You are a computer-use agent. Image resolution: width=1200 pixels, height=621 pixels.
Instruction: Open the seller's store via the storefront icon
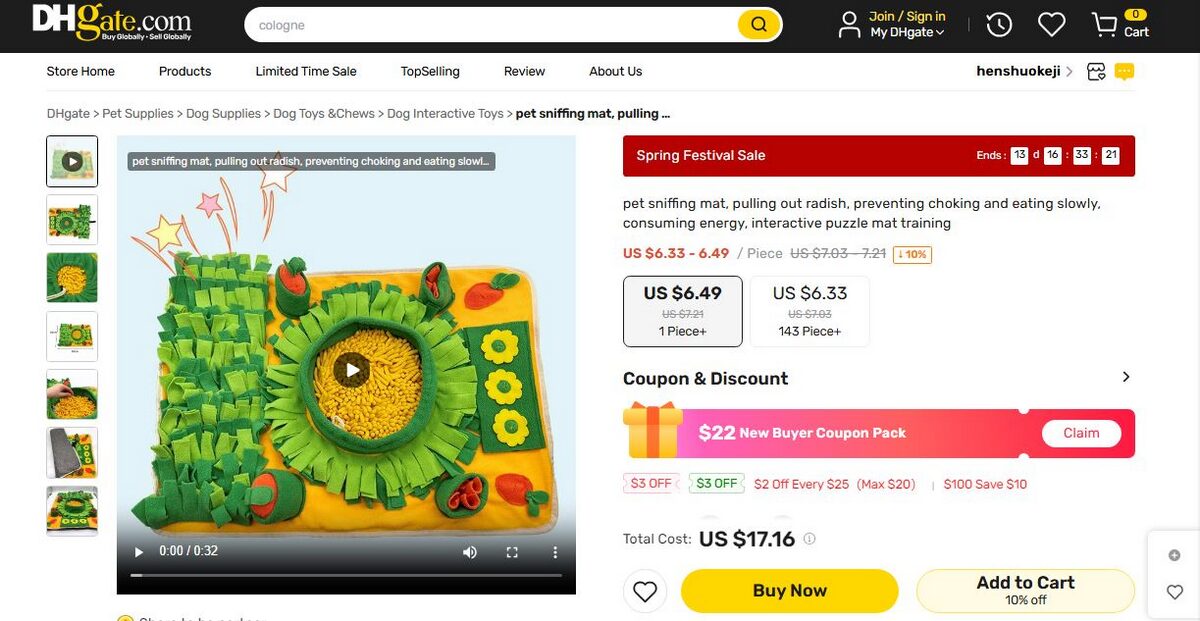coord(1096,71)
